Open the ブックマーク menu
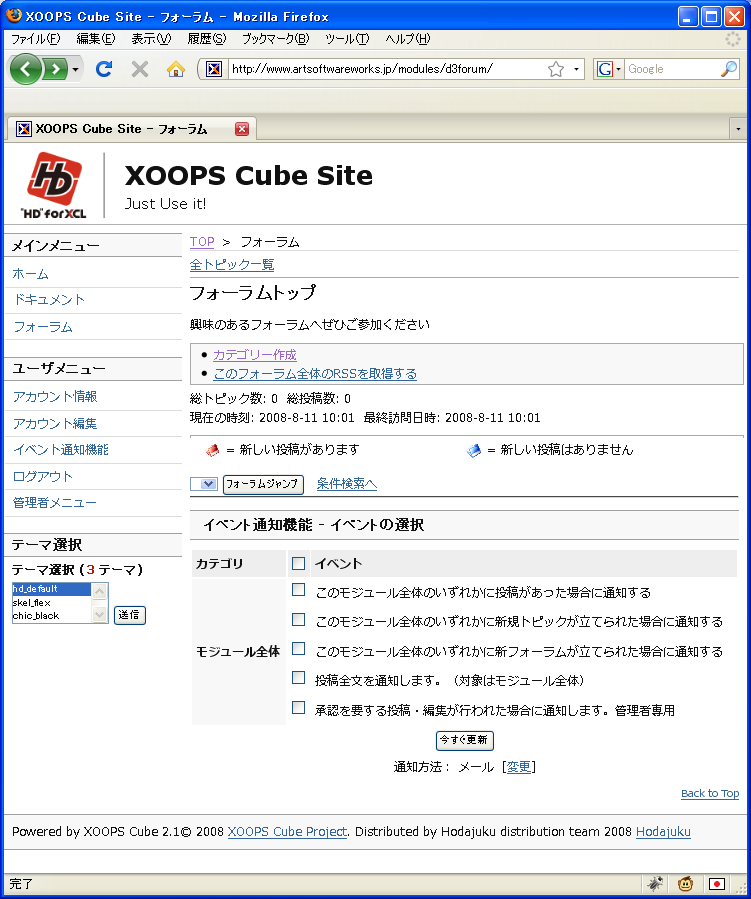 tap(274, 39)
